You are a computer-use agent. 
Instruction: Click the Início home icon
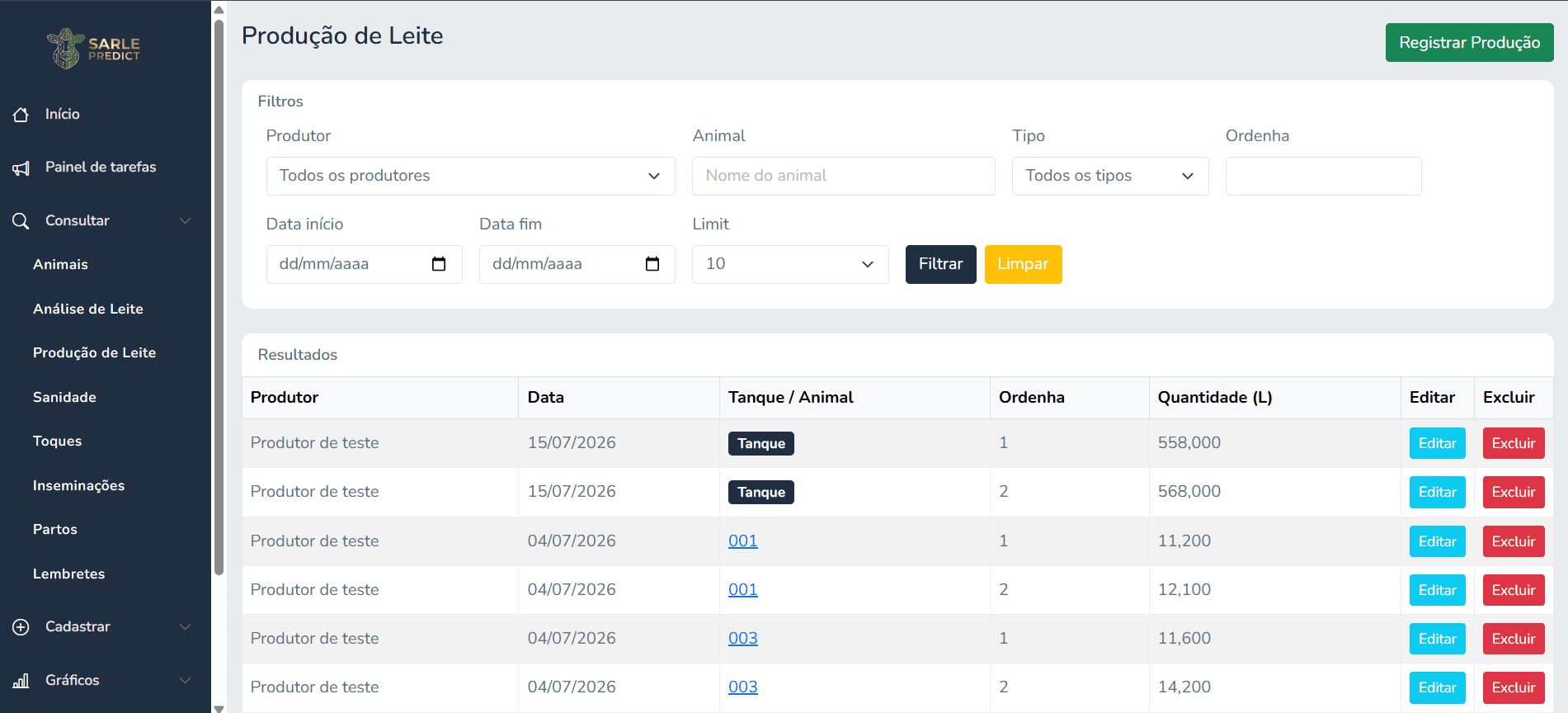click(x=21, y=115)
